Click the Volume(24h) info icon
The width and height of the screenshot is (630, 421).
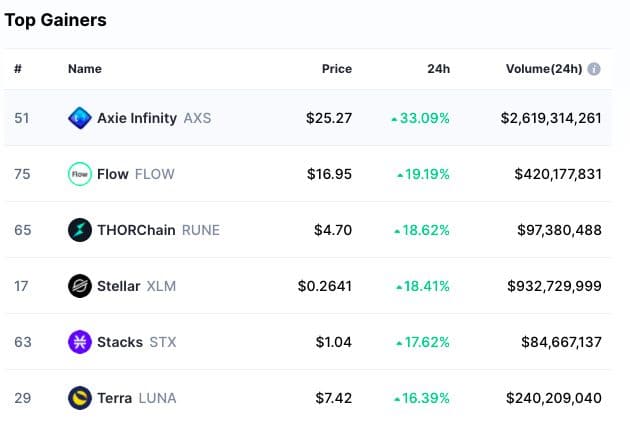coord(594,69)
